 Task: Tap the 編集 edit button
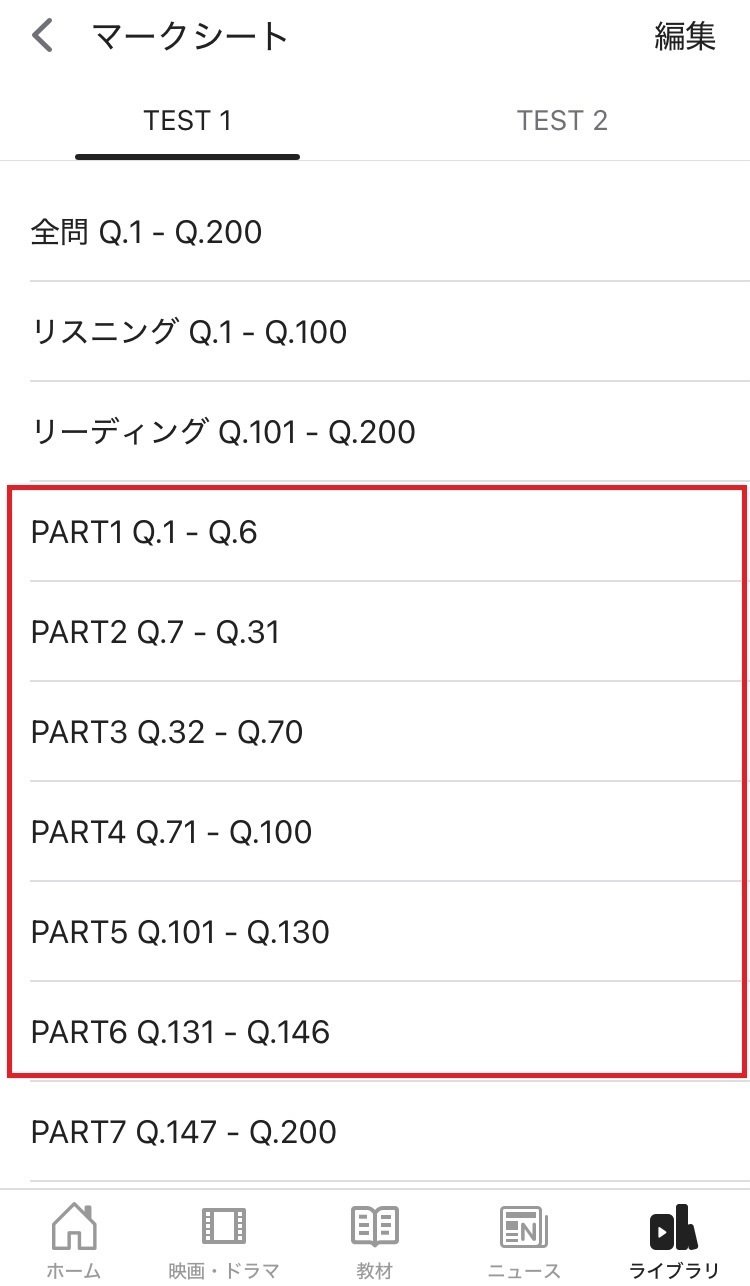pyautogui.click(x=685, y=36)
